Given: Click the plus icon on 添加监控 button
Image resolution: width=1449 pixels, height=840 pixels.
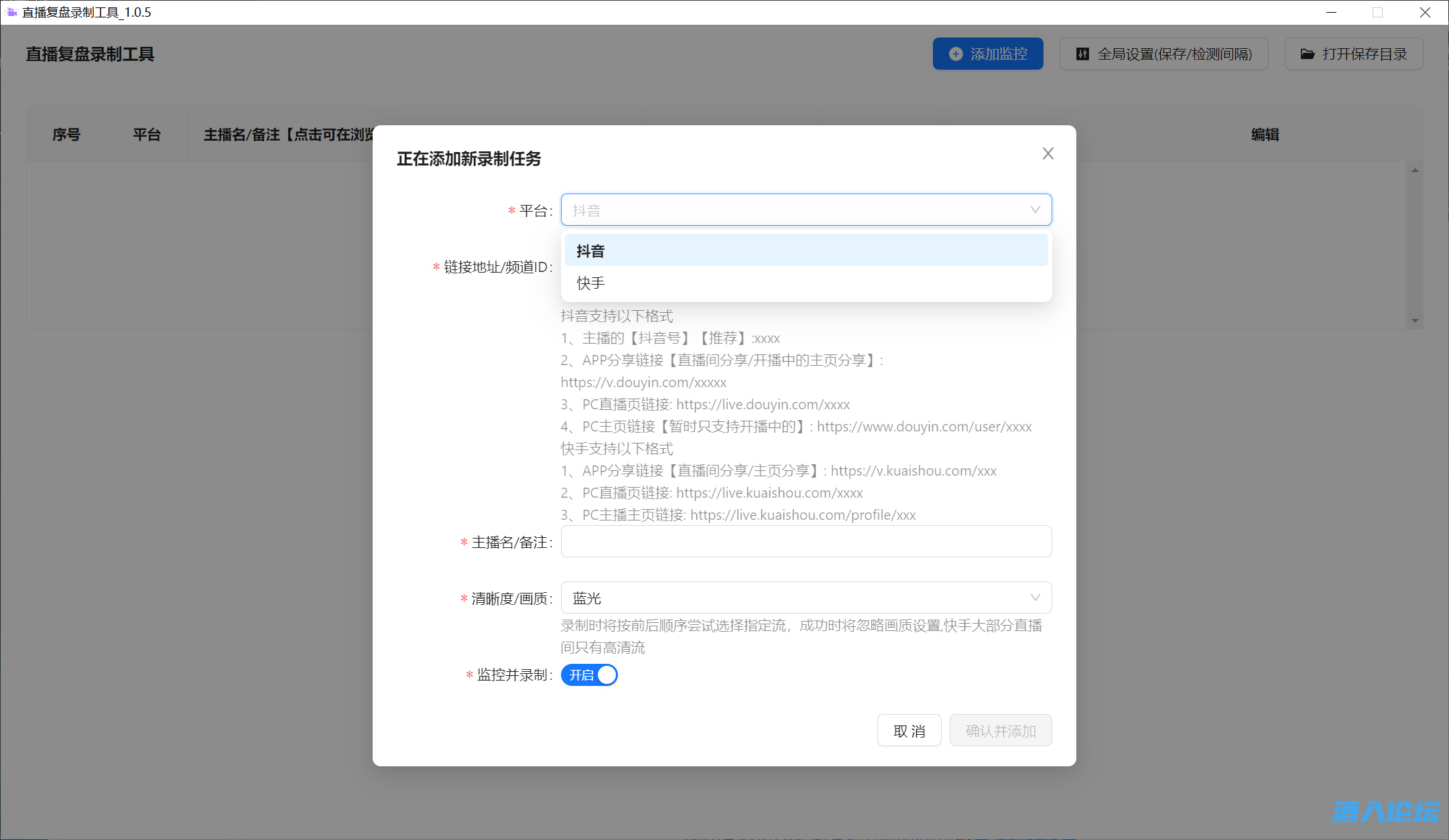Looking at the screenshot, I should pyautogui.click(x=956, y=54).
